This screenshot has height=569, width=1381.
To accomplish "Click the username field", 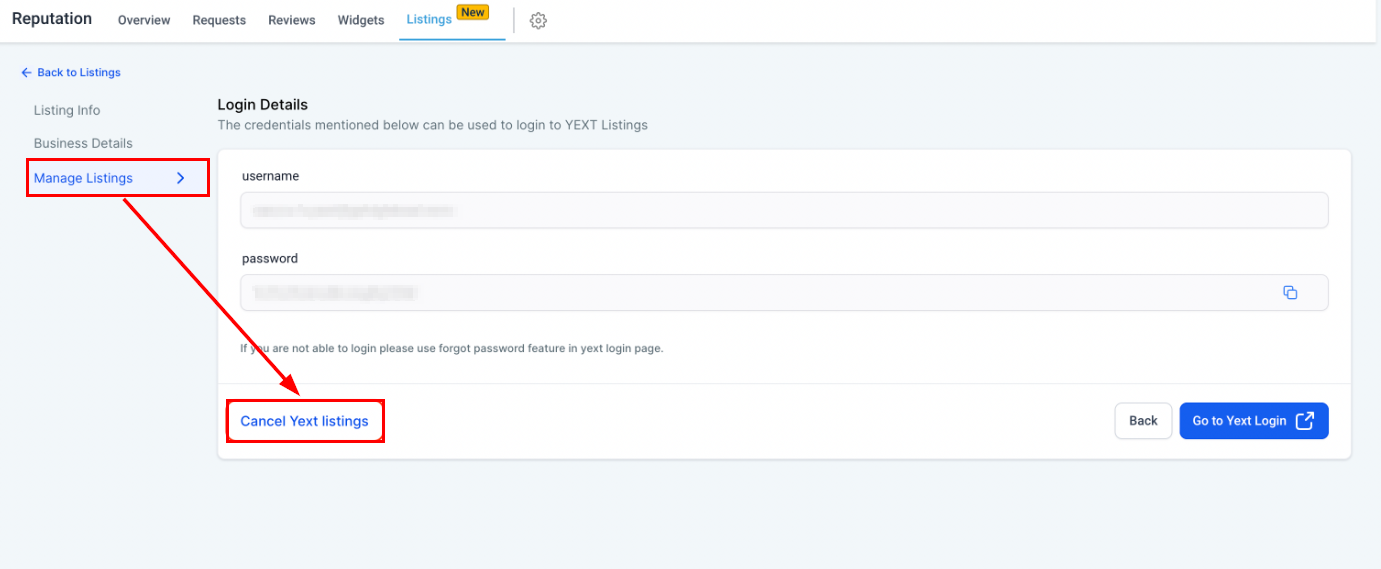I will click(x=783, y=211).
